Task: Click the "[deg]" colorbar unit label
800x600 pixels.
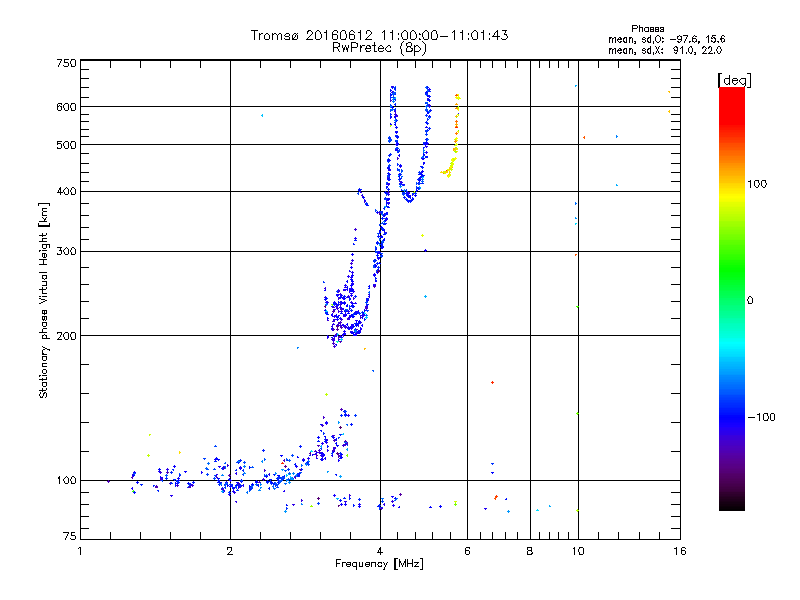Action: [x=734, y=80]
